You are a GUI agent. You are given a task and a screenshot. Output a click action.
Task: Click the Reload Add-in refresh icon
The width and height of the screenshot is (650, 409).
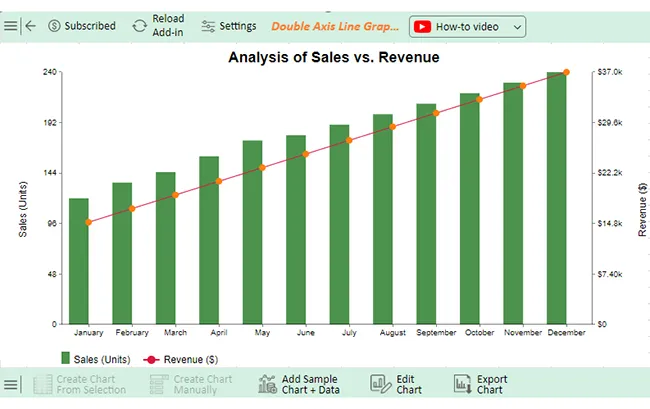pos(140,26)
